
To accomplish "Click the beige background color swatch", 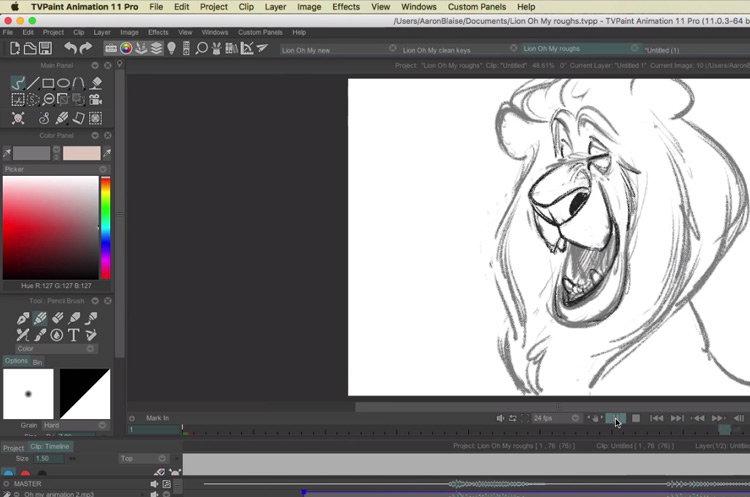I will click(82, 153).
